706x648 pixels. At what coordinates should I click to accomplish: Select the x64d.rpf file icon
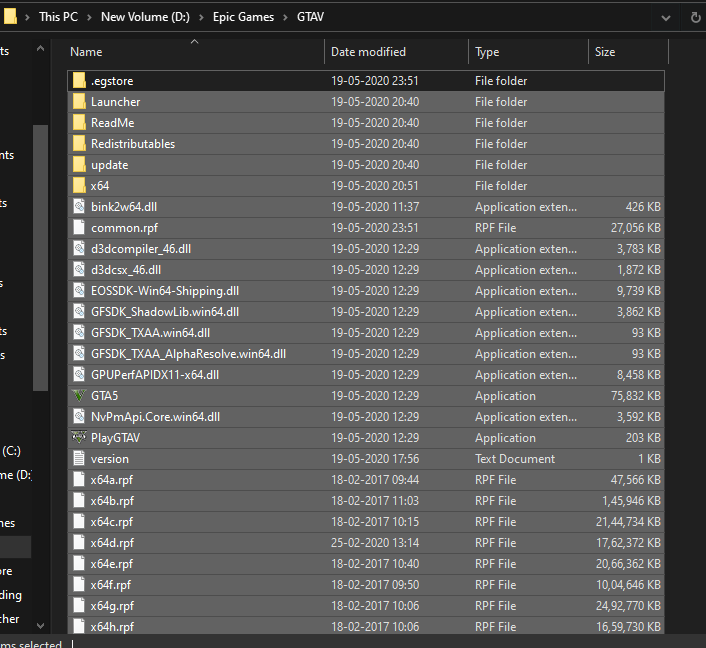[79, 543]
